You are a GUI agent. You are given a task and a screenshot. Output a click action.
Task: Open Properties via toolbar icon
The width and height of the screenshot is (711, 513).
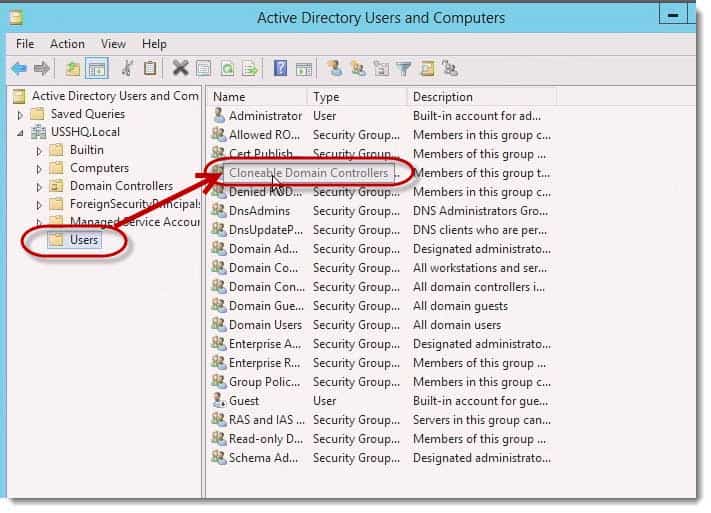[203, 69]
